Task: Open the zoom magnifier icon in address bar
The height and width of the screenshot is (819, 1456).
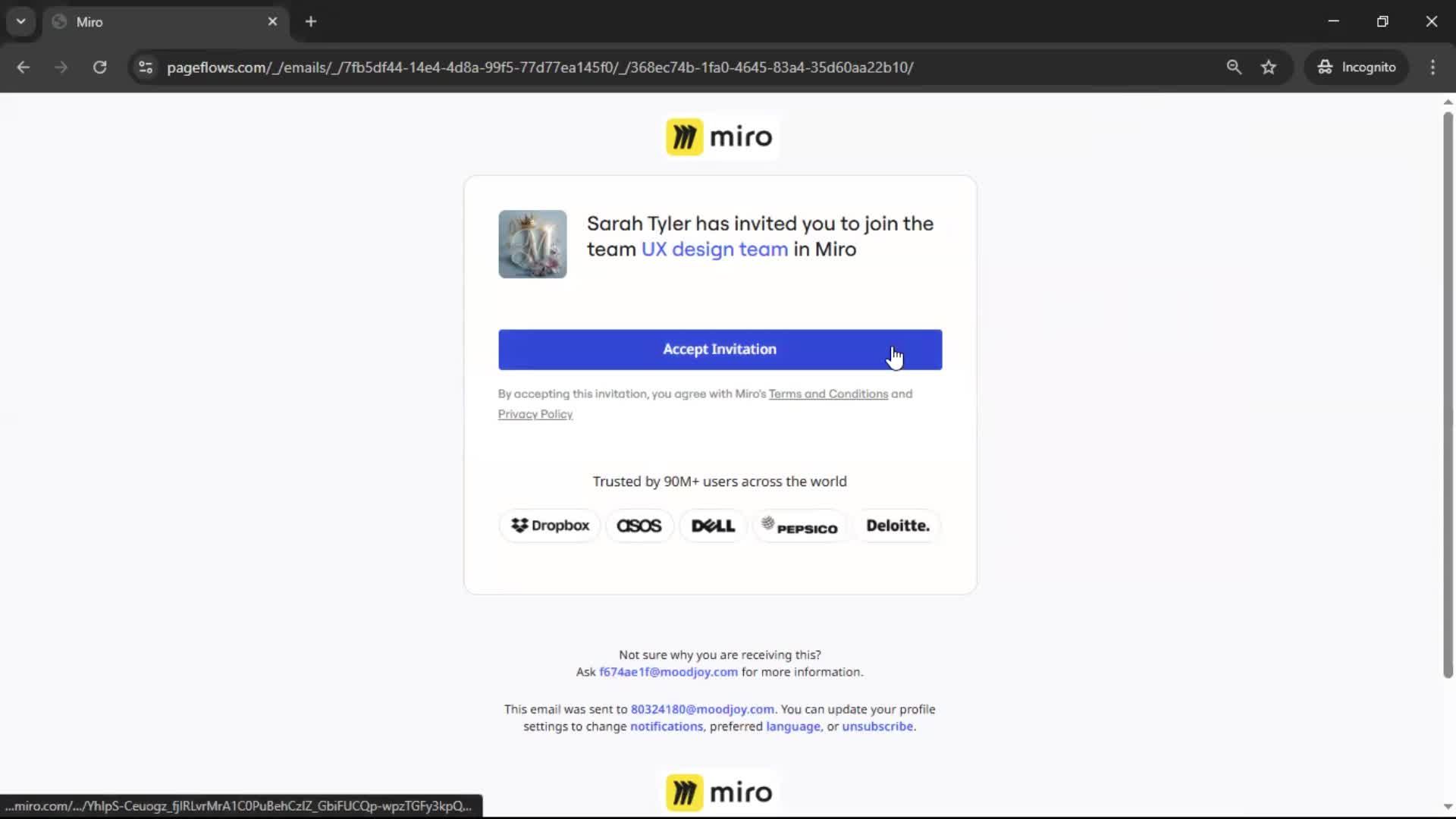Action: coord(1234,67)
